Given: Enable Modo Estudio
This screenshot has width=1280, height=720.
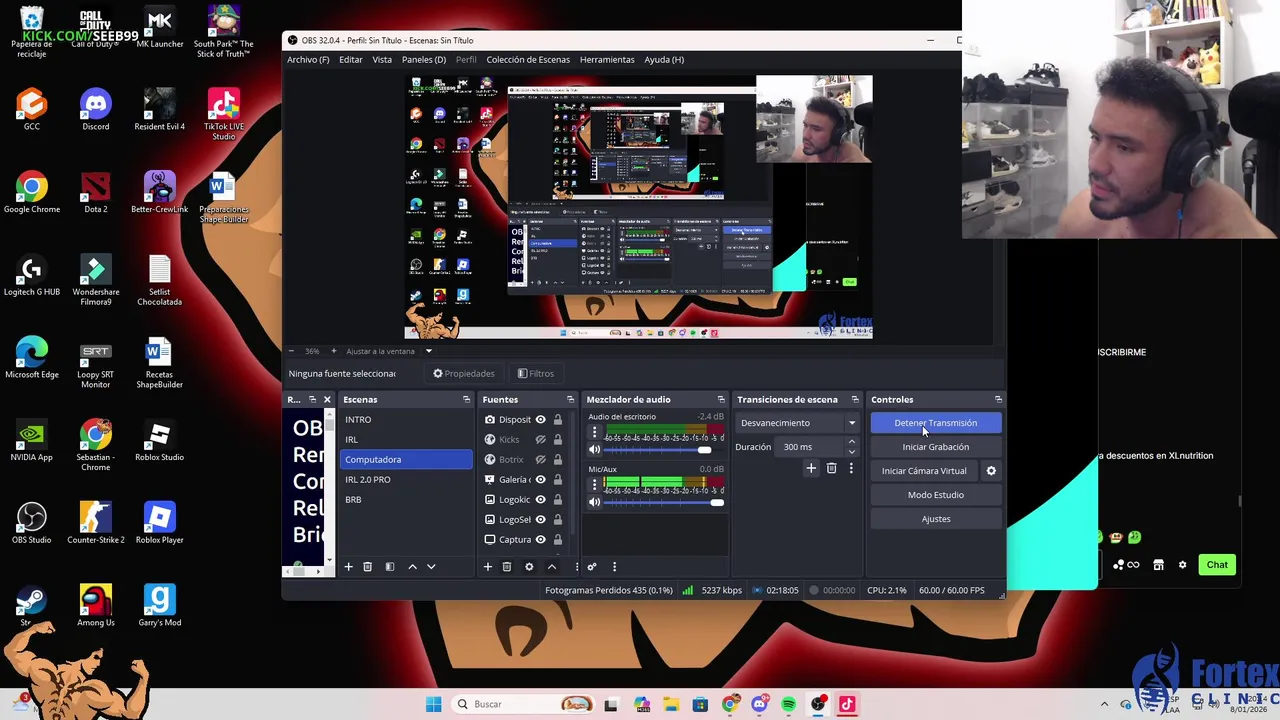Looking at the screenshot, I should coord(936,495).
